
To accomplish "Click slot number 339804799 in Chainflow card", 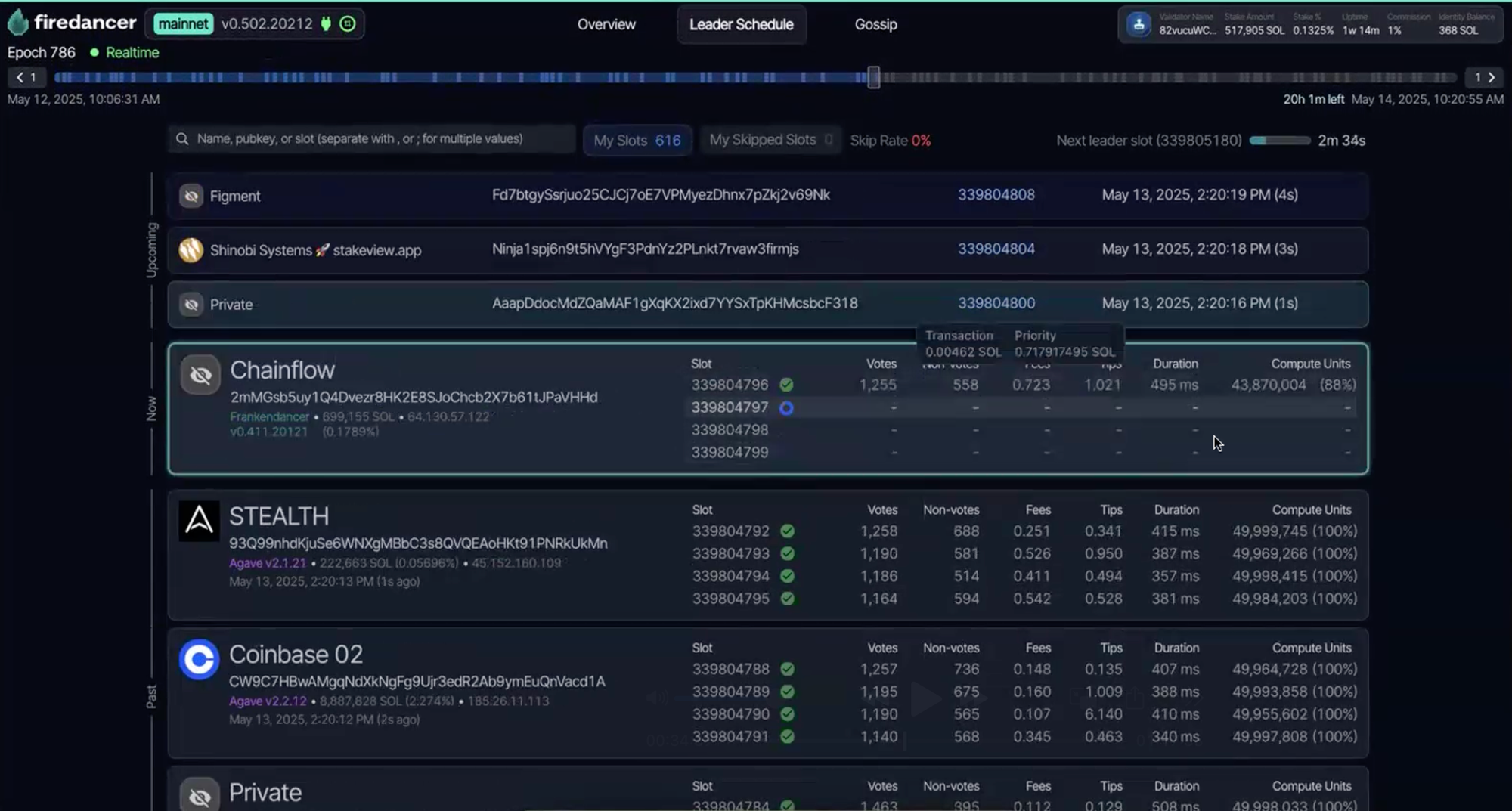I will tap(730, 453).
